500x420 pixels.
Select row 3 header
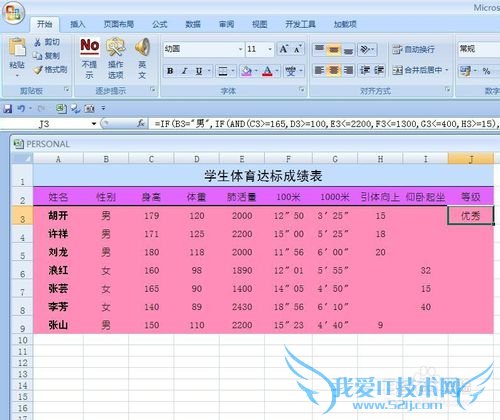click(x=22, y=216)
